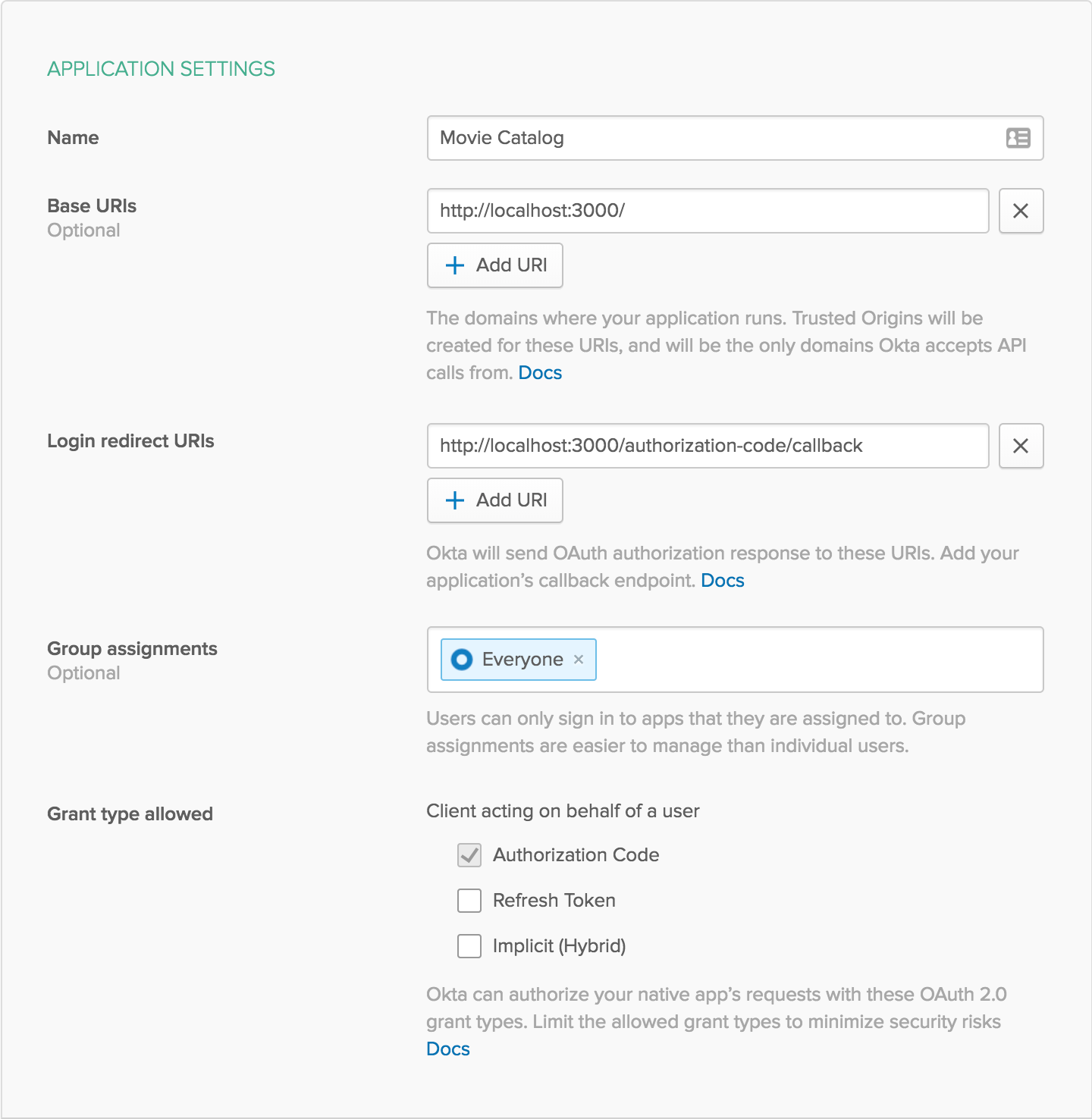This screenshot has height=1119, width=1092.
Task: Enable the Implicit (Hybrid) checkbox
Action: click(469, 946)
